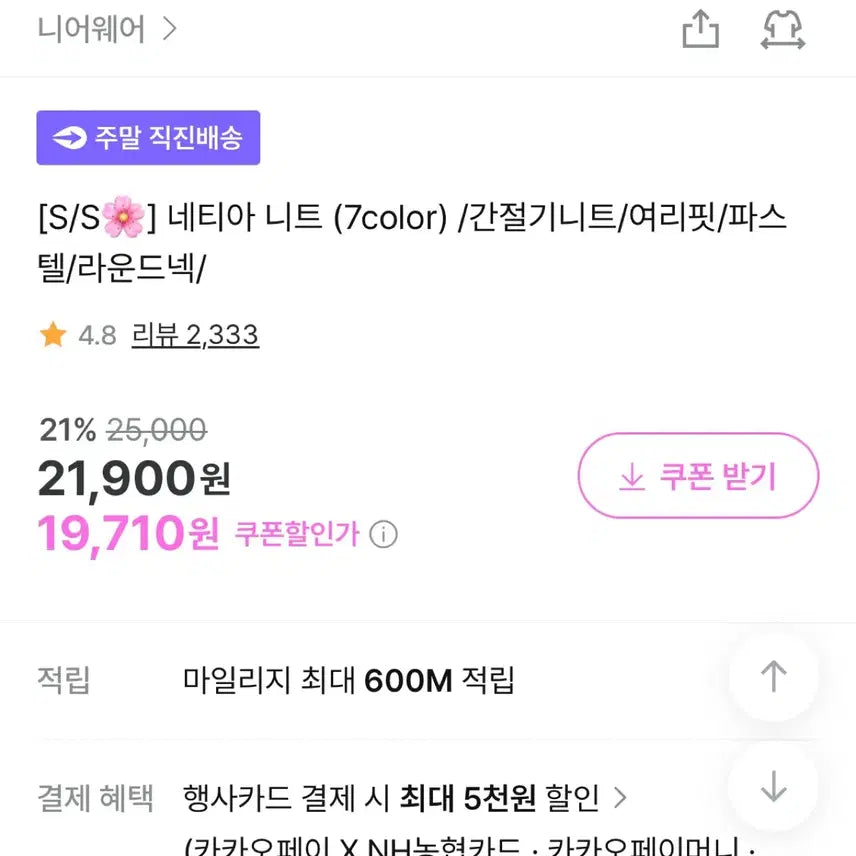Expand the 행사카드 결제 할인 chevron
The width and height of the screenshot is (856, 856).
620,798
